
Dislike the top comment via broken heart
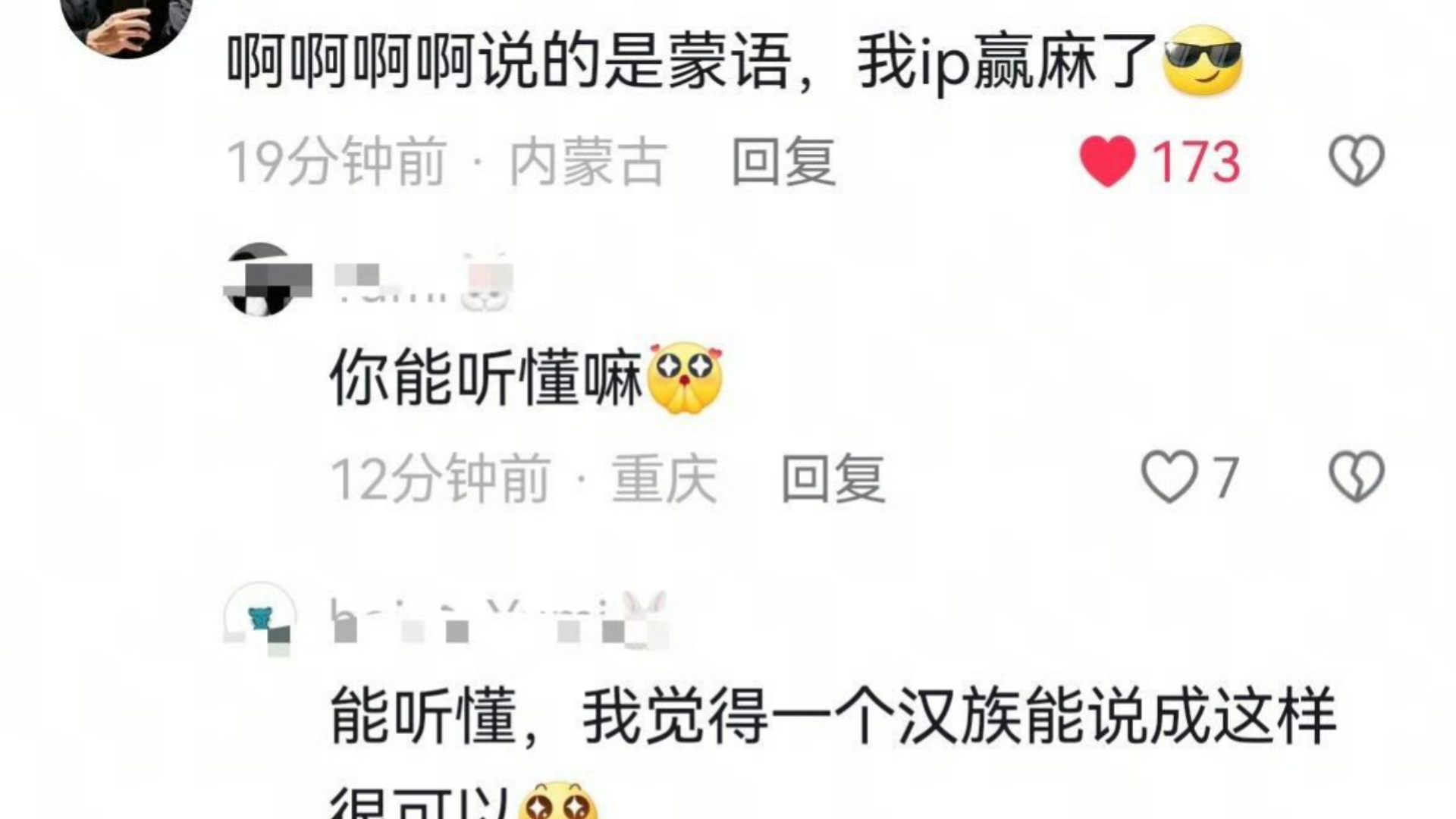click(1357, 161)
